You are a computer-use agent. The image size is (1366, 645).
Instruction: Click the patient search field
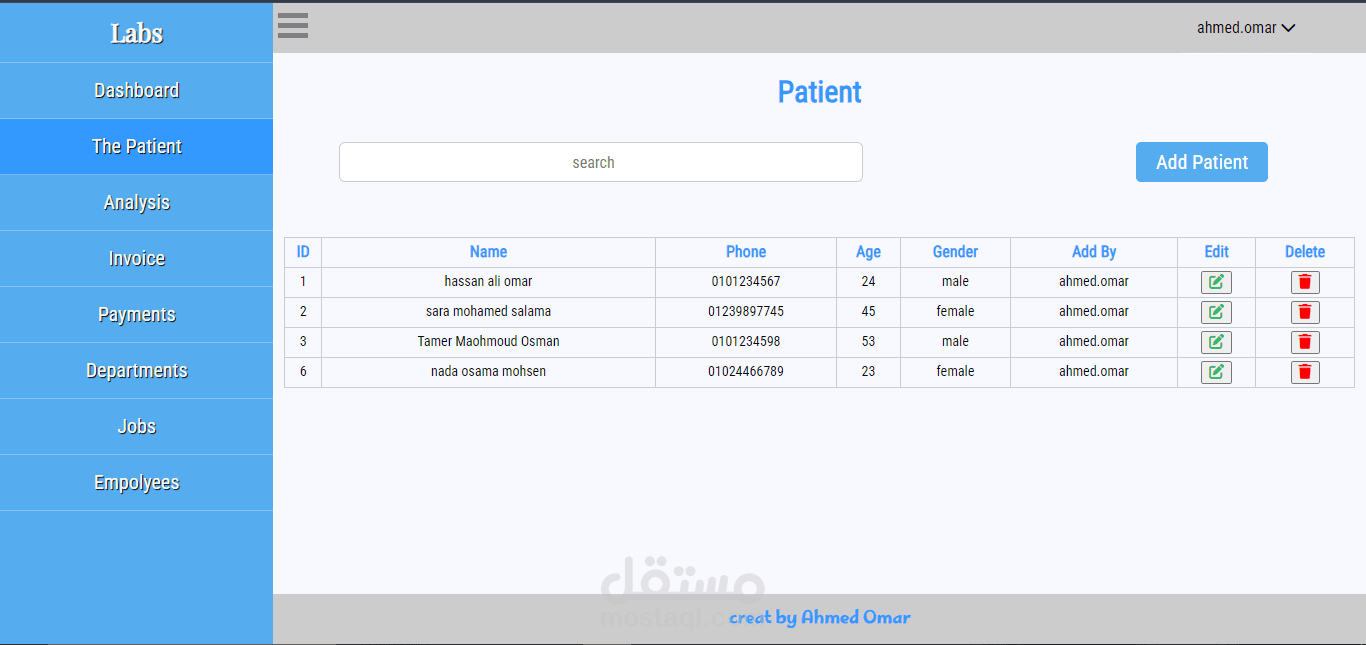pyautogui.click(x=600, y=162)
